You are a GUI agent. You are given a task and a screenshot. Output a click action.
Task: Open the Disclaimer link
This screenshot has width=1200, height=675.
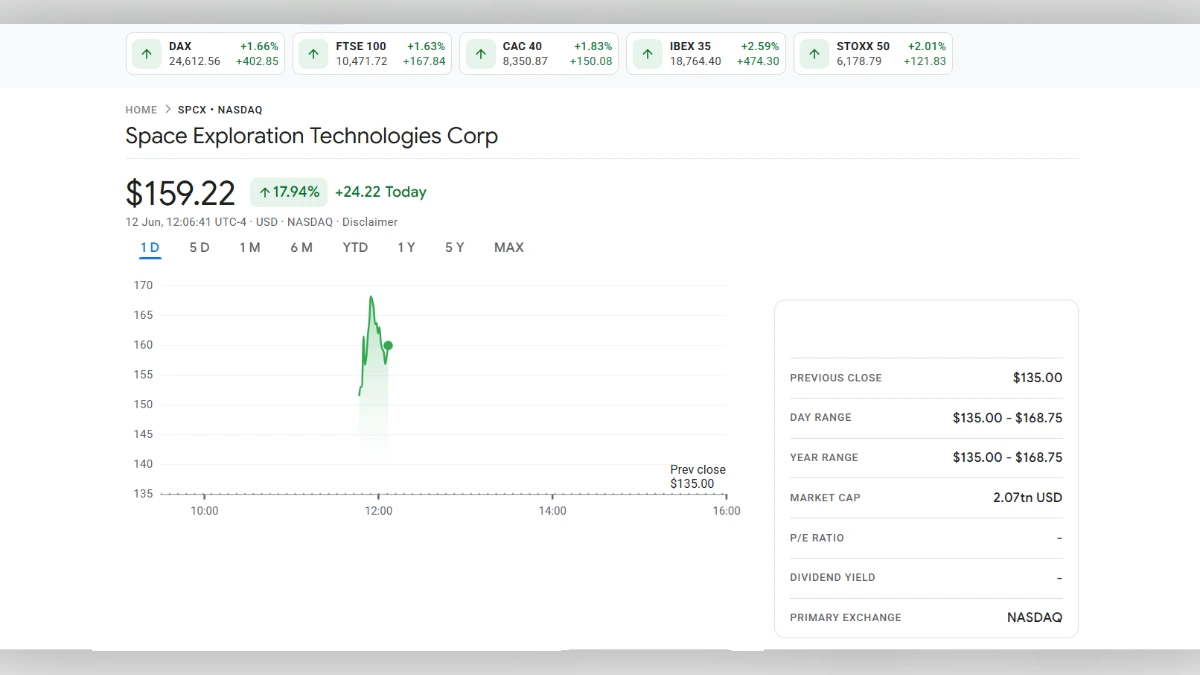pos(370,222)
